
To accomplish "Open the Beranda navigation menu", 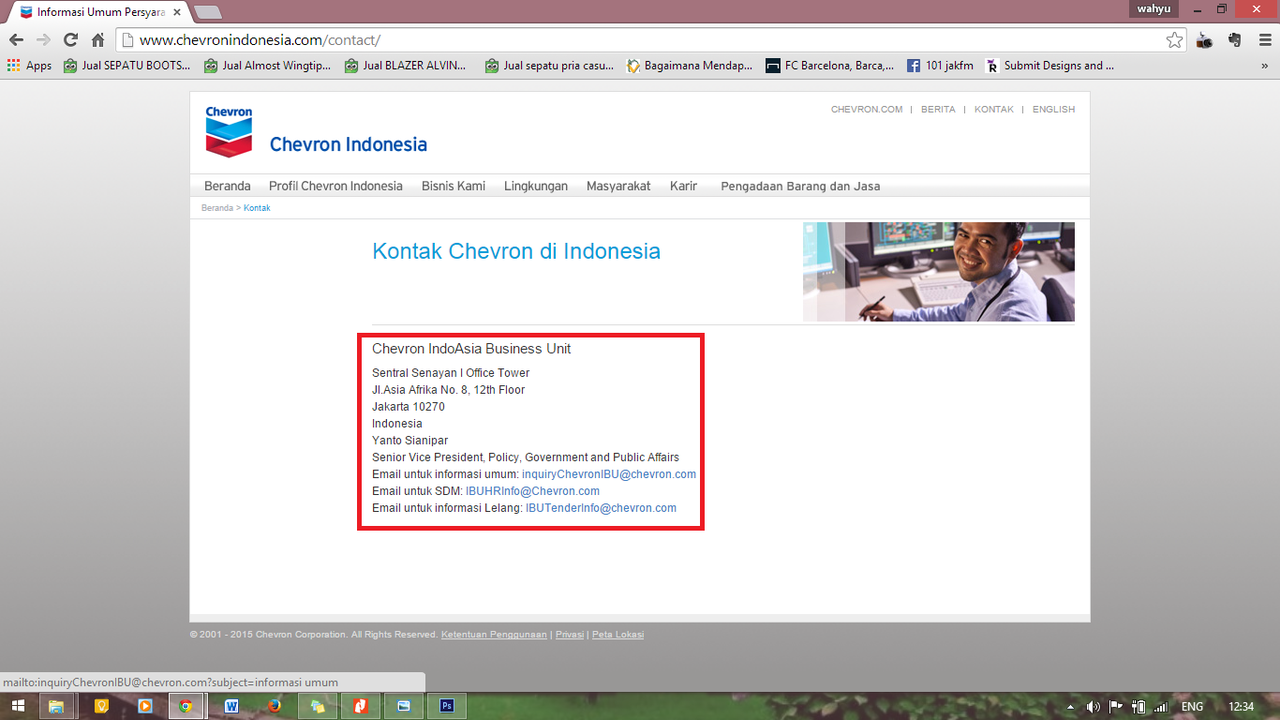I will (x=227, y=186).
